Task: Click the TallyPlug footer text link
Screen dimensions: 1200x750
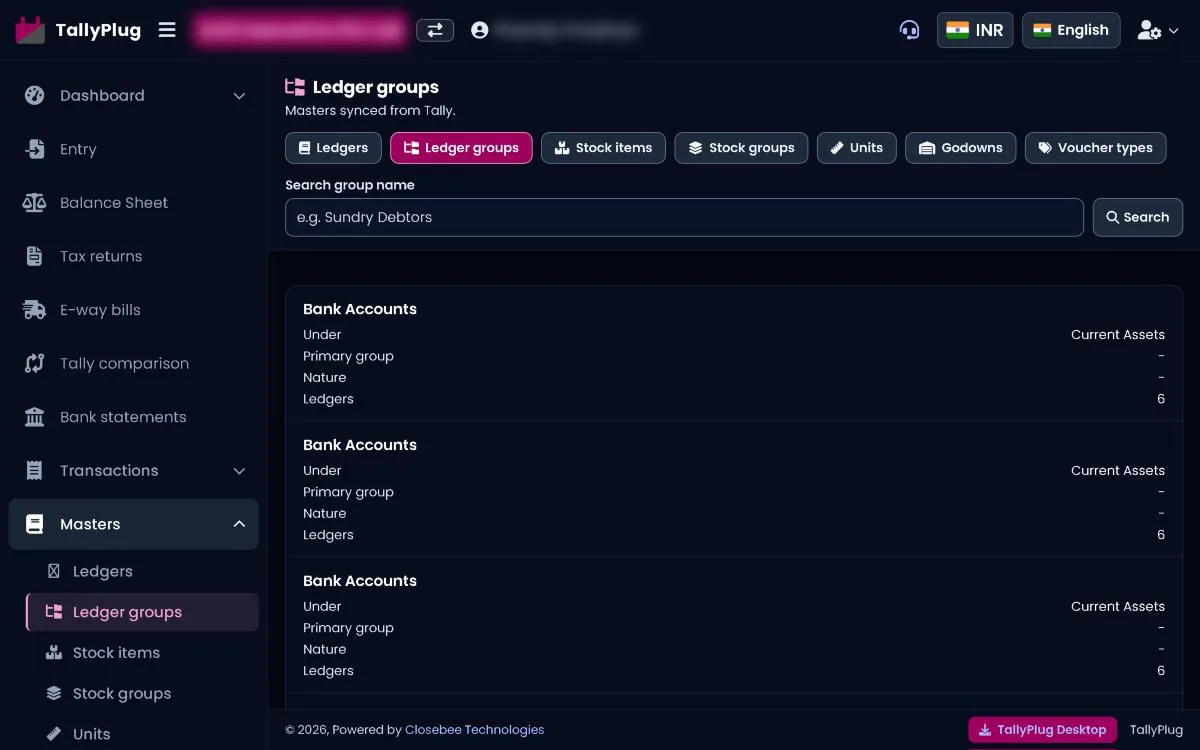Action: tap(1156, 730)
